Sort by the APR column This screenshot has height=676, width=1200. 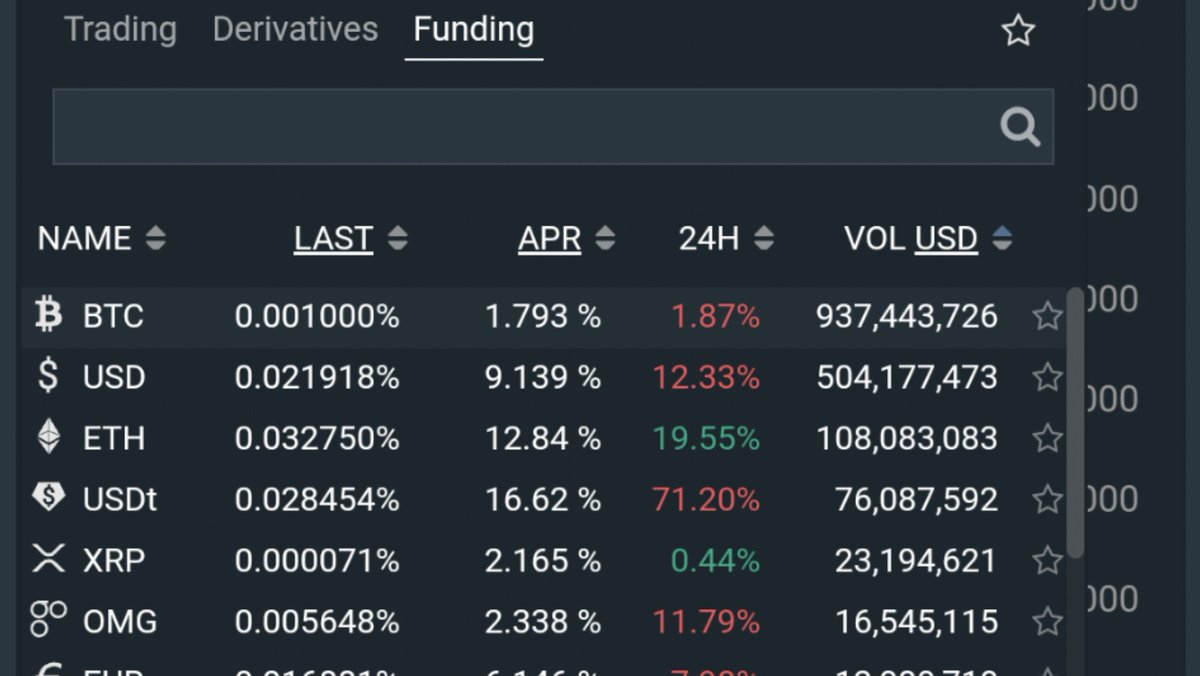(x=566, y=238)
